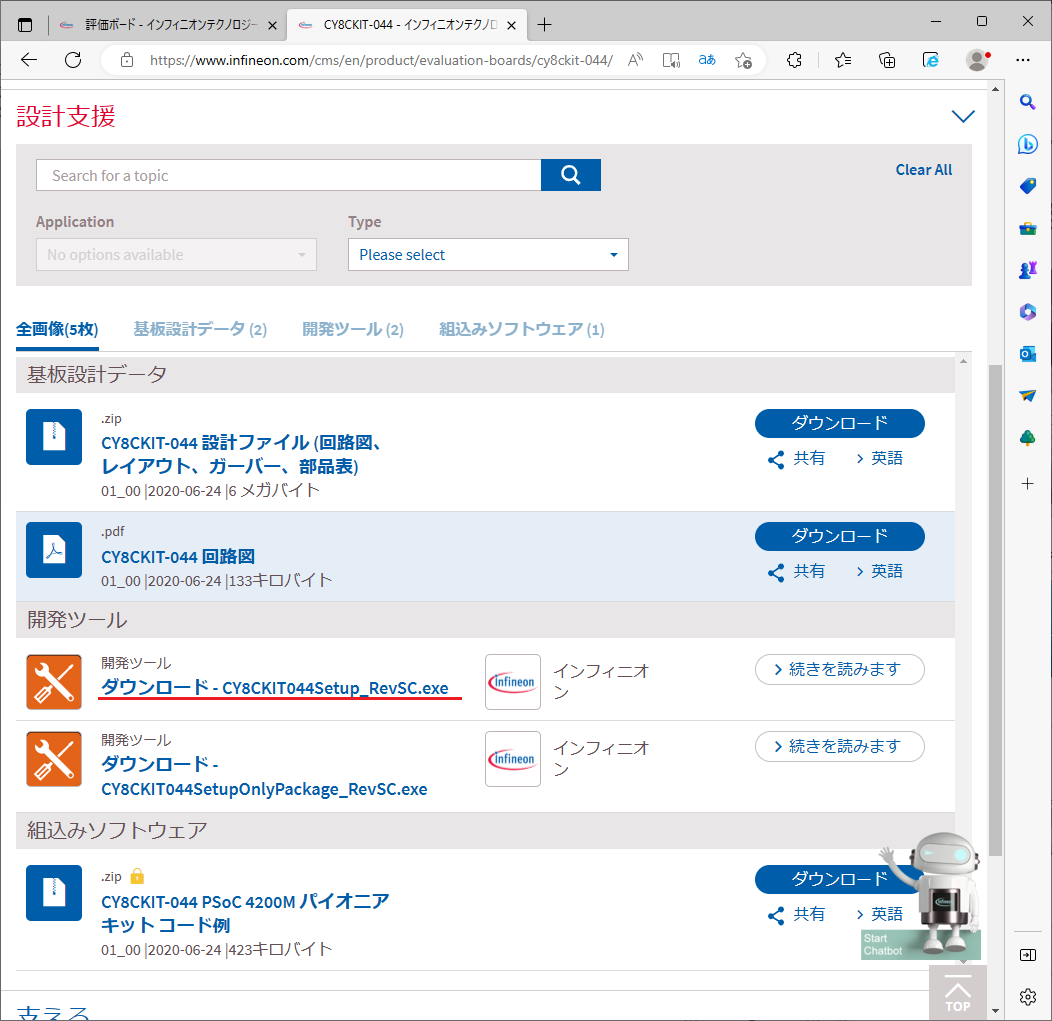Click the Clear All link

tap(923, 170)
